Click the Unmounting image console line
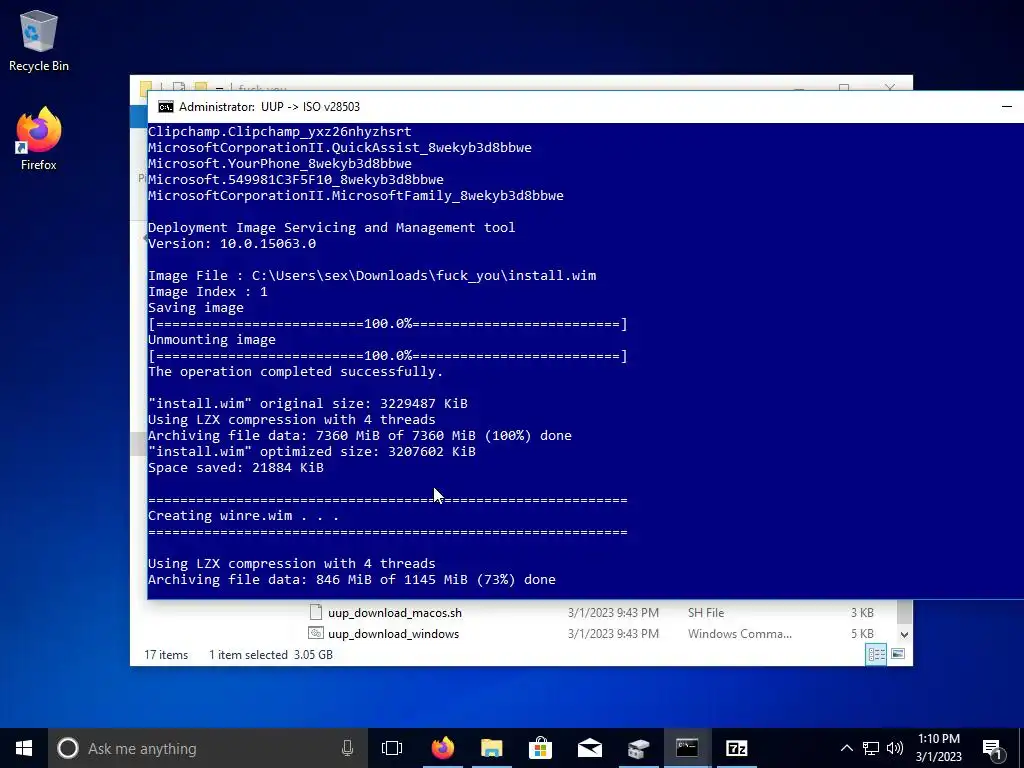 click(x=212, y=340)
